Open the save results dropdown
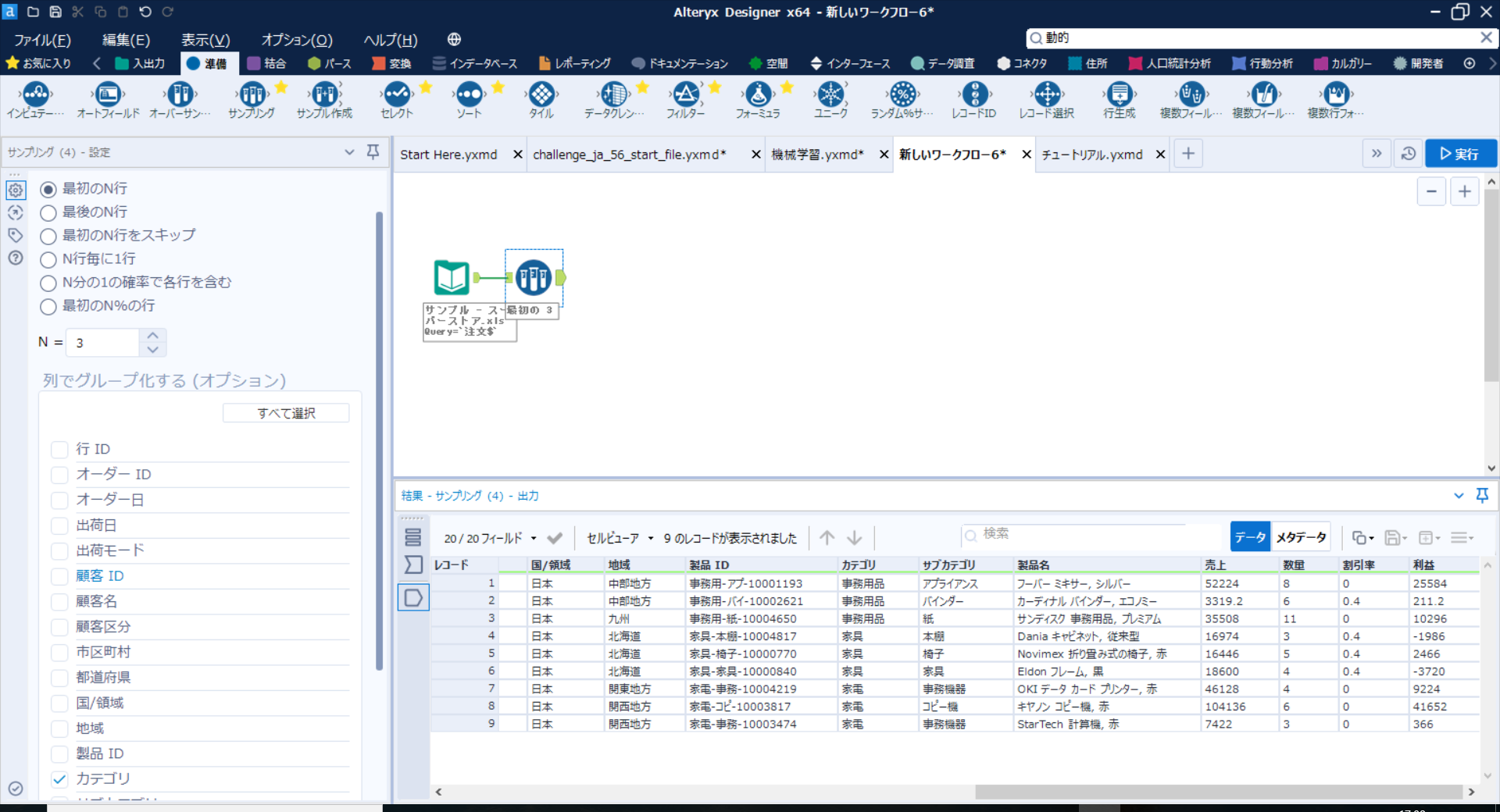1500x812 pixels. click(x=1395, y=537)
